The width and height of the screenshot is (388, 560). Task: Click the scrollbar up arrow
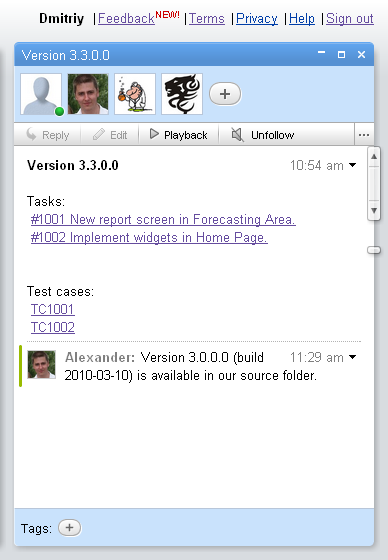374,156
